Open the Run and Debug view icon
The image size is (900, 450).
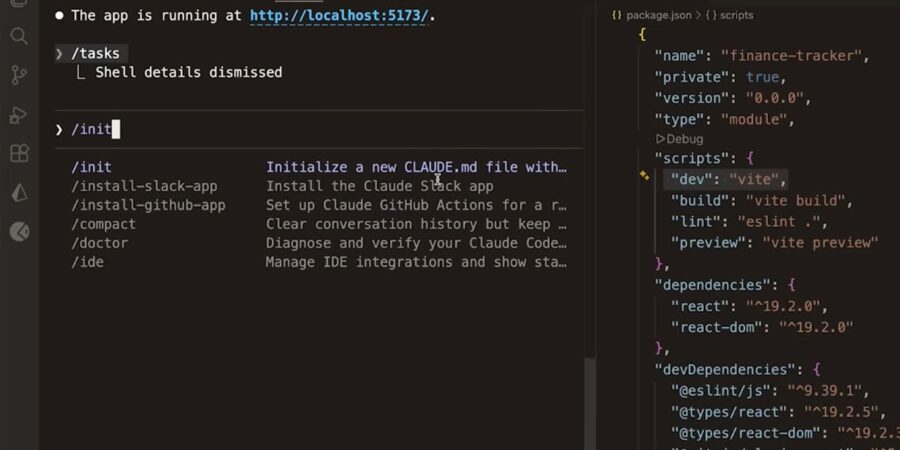coord(19,115)
